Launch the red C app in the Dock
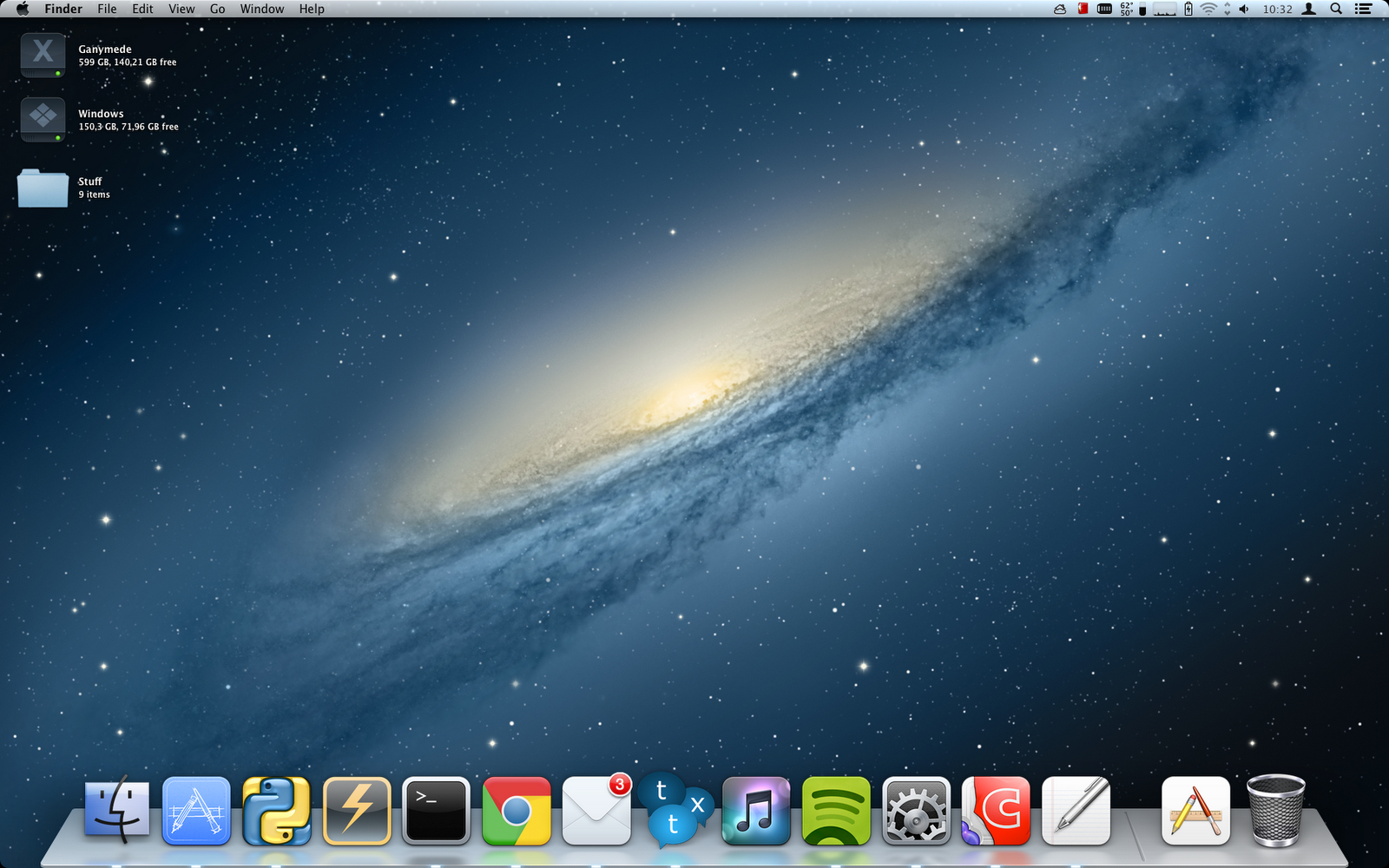Viewport: 1389px width, 868px height. click(x=996, y=811)
